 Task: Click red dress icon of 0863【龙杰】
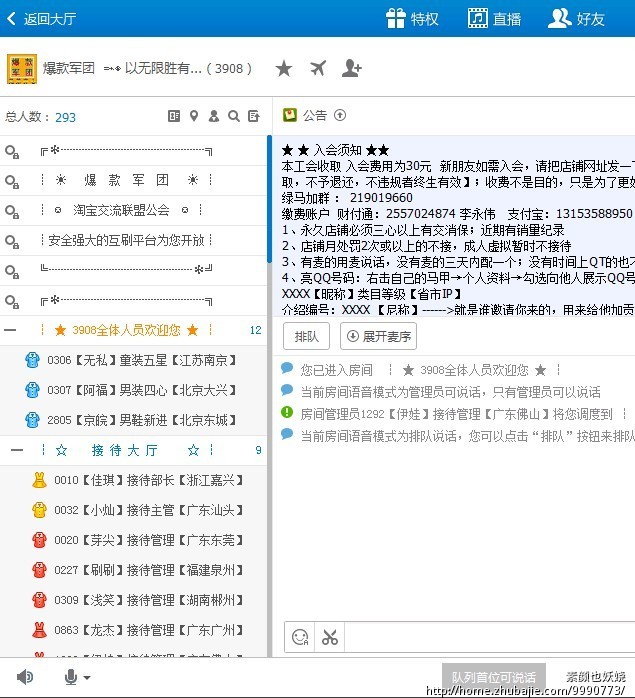click(39, 630)
